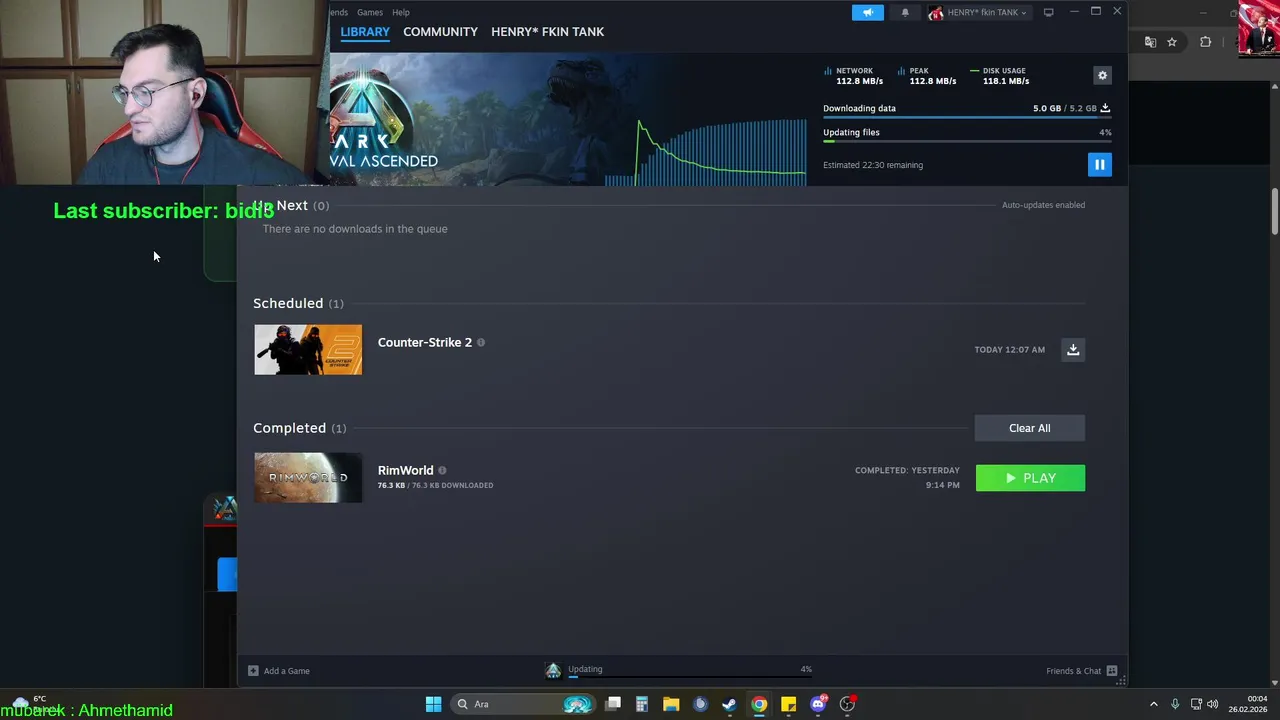Viewport: 1280px width, 720px height.
Task: Open the LIBRARY tab
Action: click(x=365, y=32)
